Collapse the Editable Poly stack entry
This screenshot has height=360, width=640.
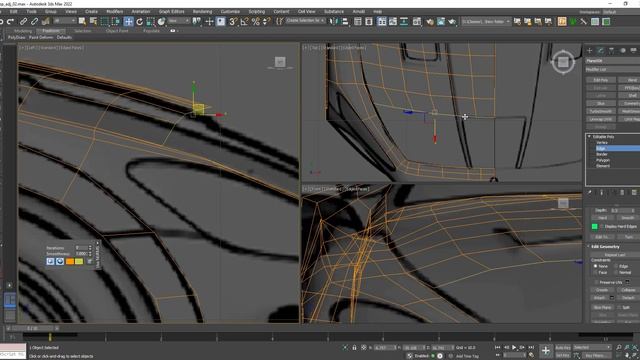[x=589, y=137]
